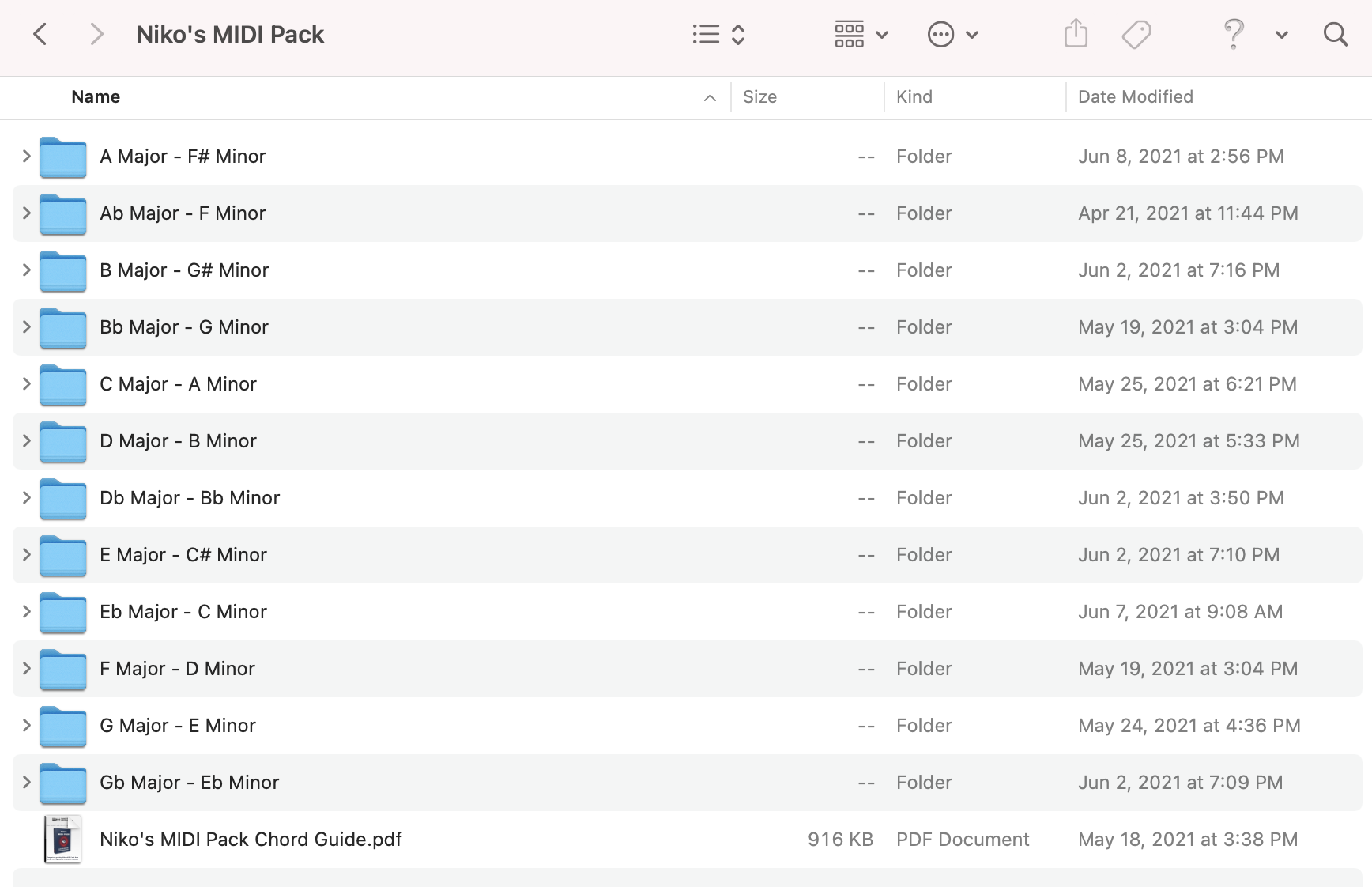1372x887 pixels.
Task: Go back with the left chevron button
Action: tap(40, 34)
